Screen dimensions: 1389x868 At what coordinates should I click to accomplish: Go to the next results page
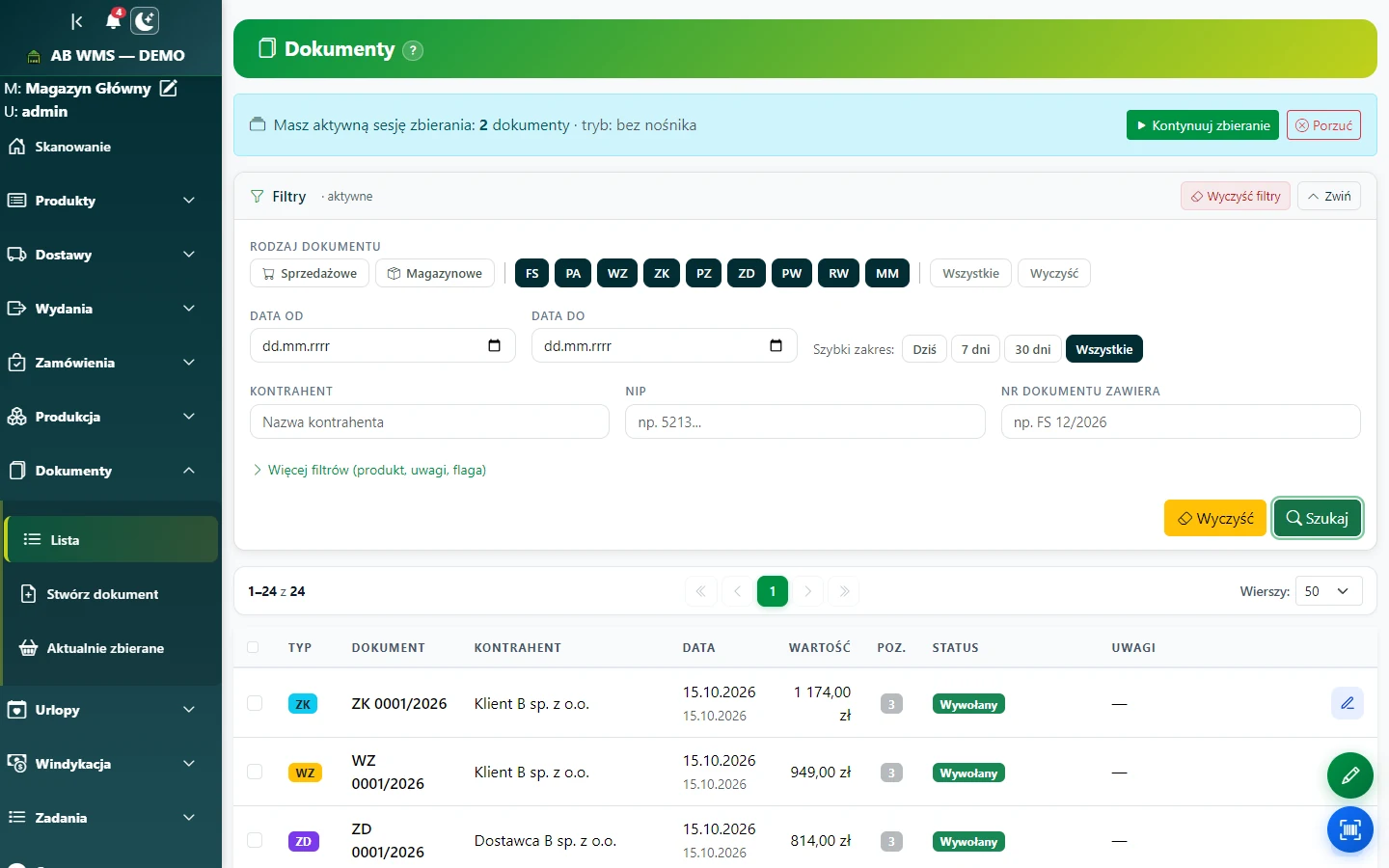pyautogui.click(x=808, y=591)
